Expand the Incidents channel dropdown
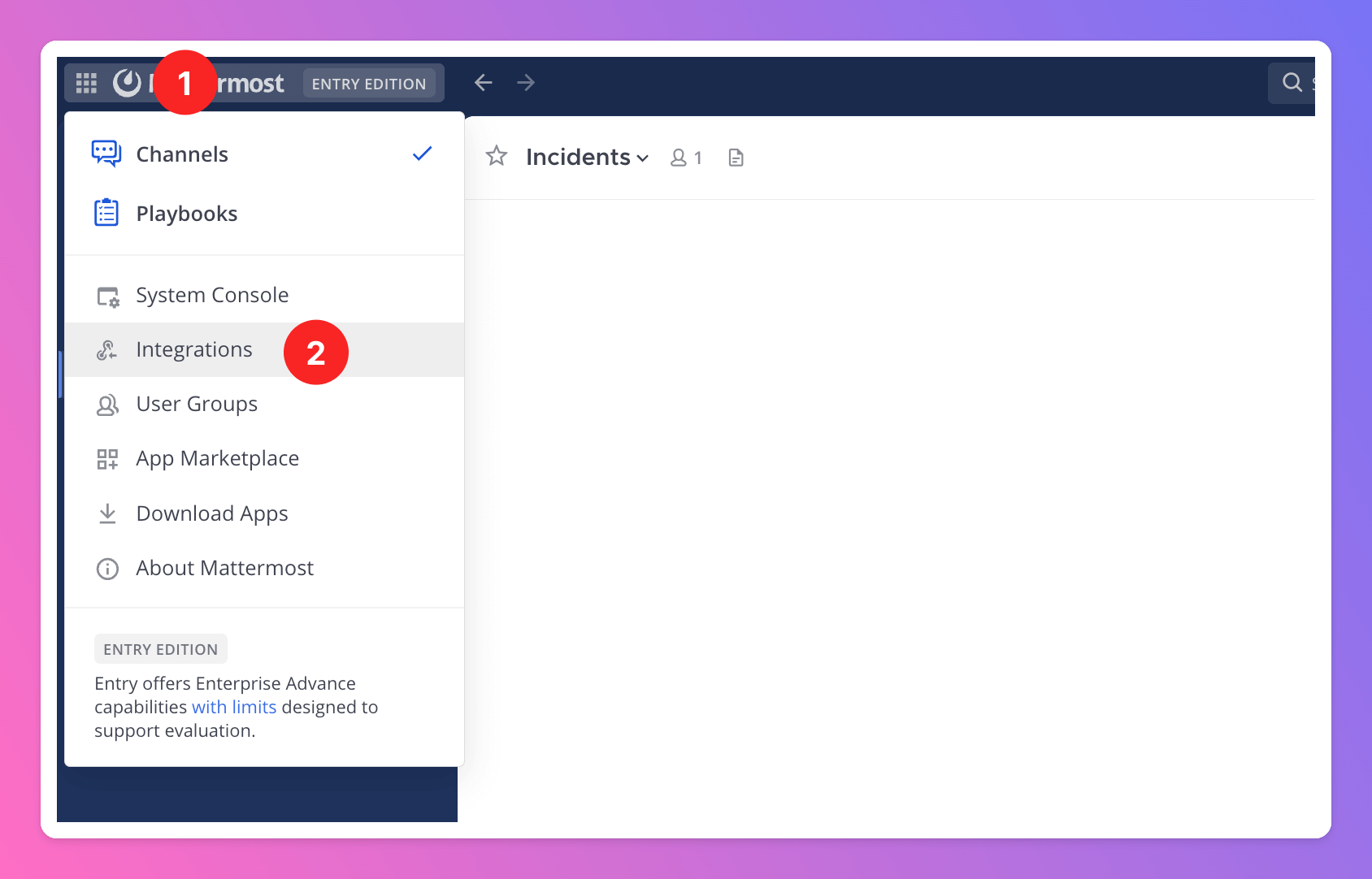The width and height of the screenshot is (1372, 879). point(587,157)
